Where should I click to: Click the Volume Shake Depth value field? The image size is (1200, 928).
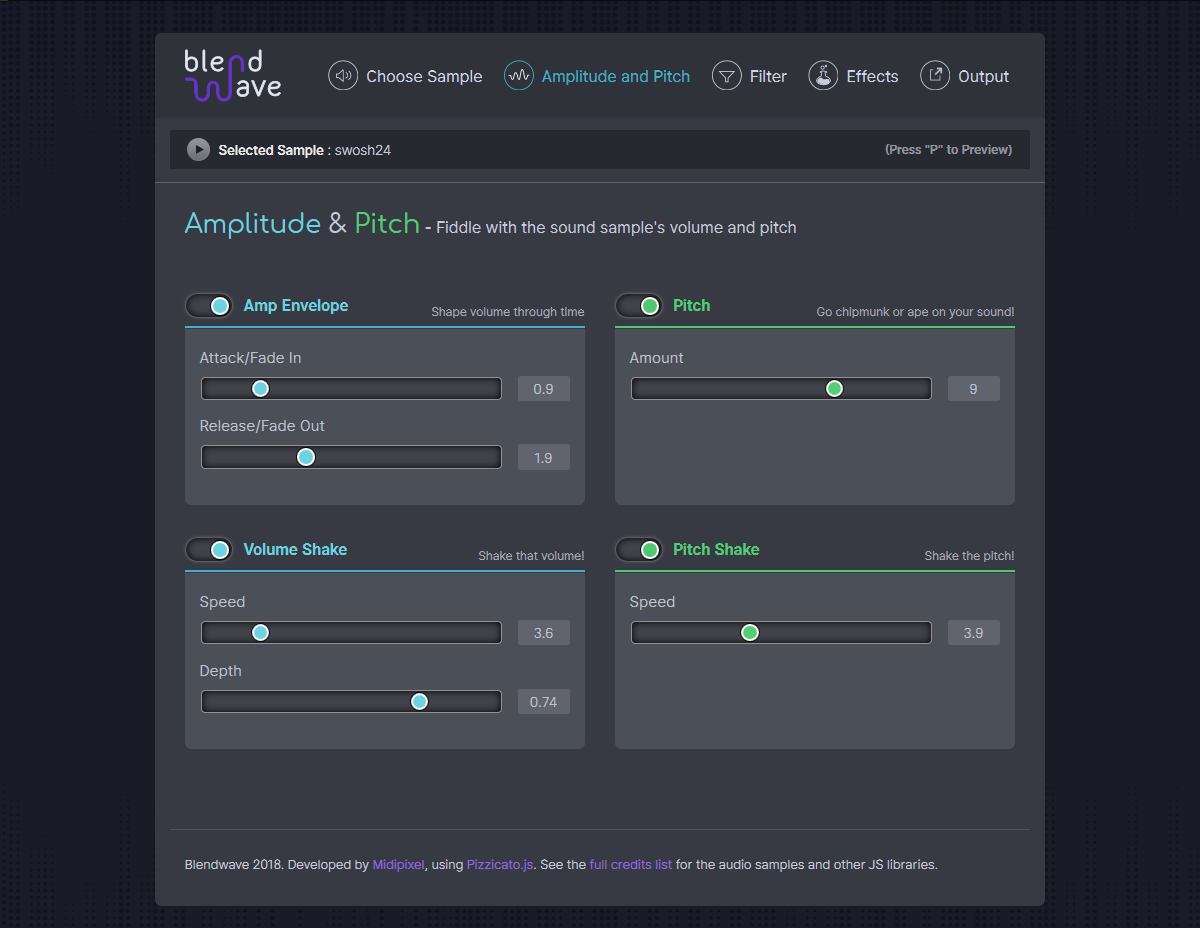(543, 702)
